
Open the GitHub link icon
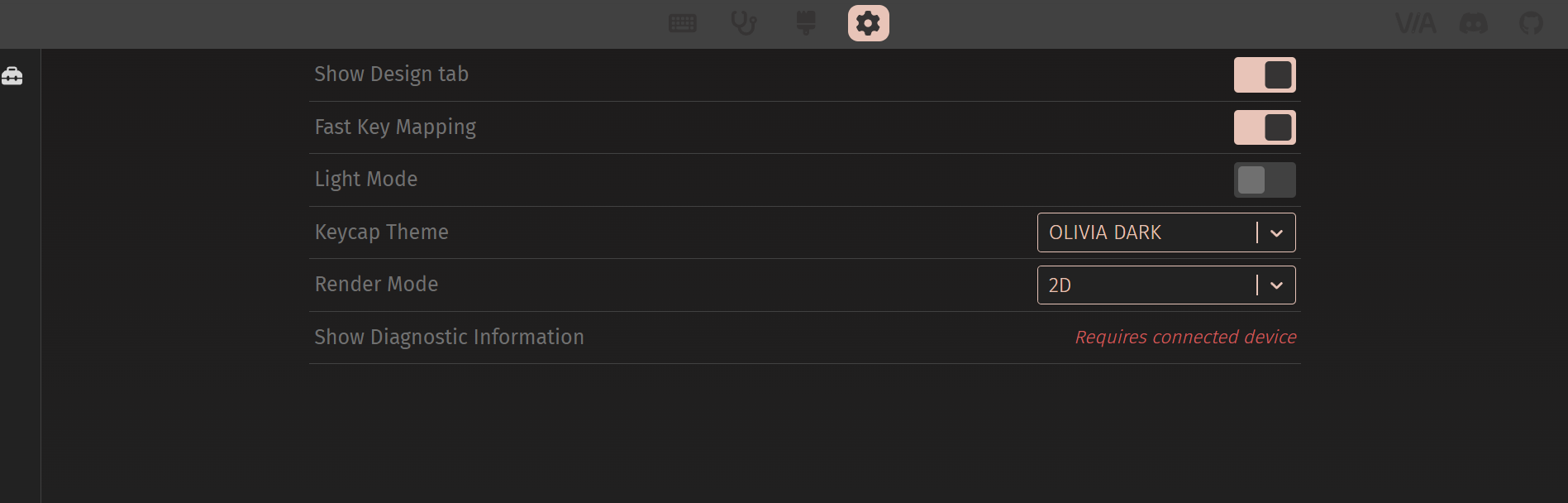(1531, 23)
